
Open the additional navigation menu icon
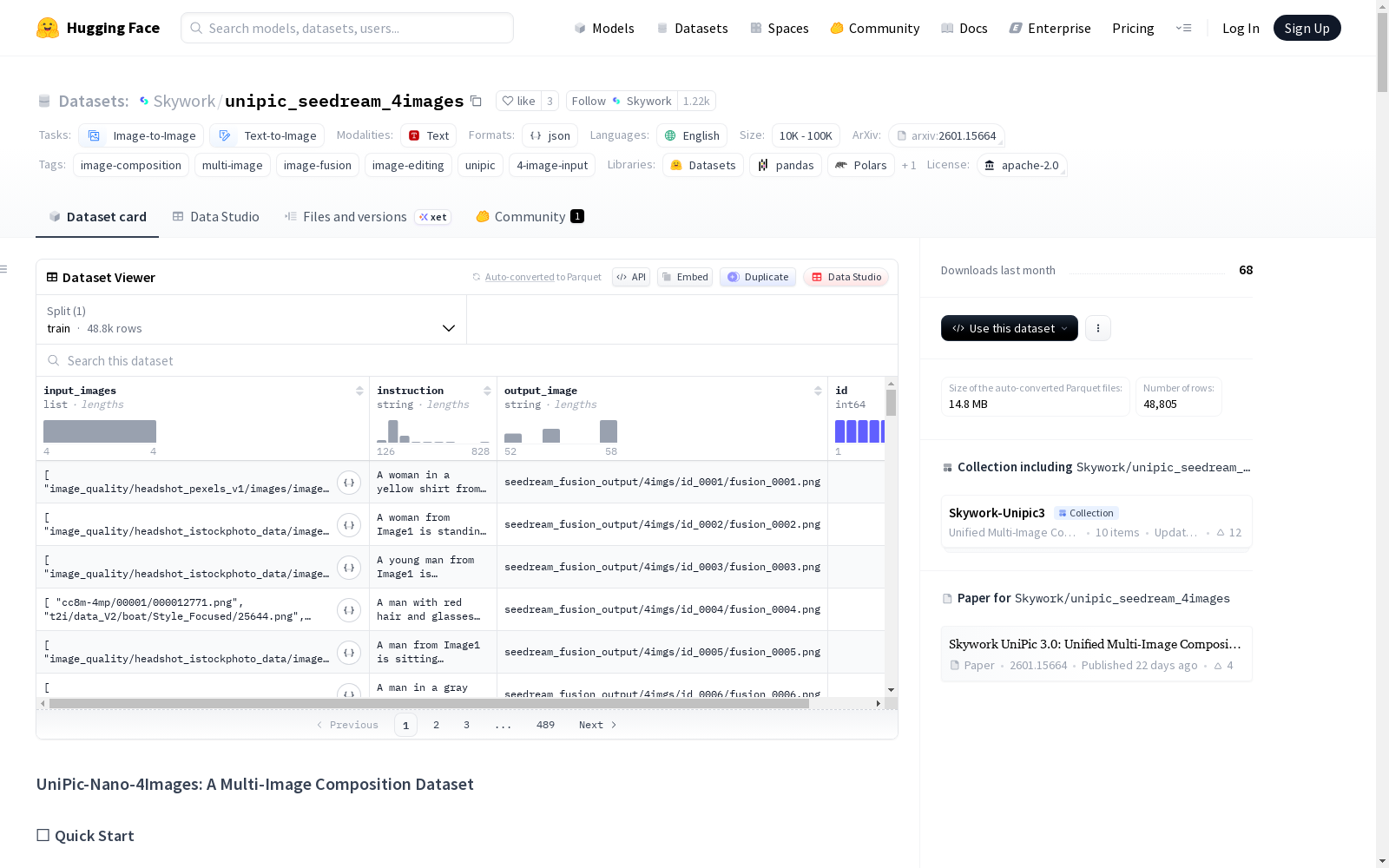pyautogui.click(x=1183, y=28)
